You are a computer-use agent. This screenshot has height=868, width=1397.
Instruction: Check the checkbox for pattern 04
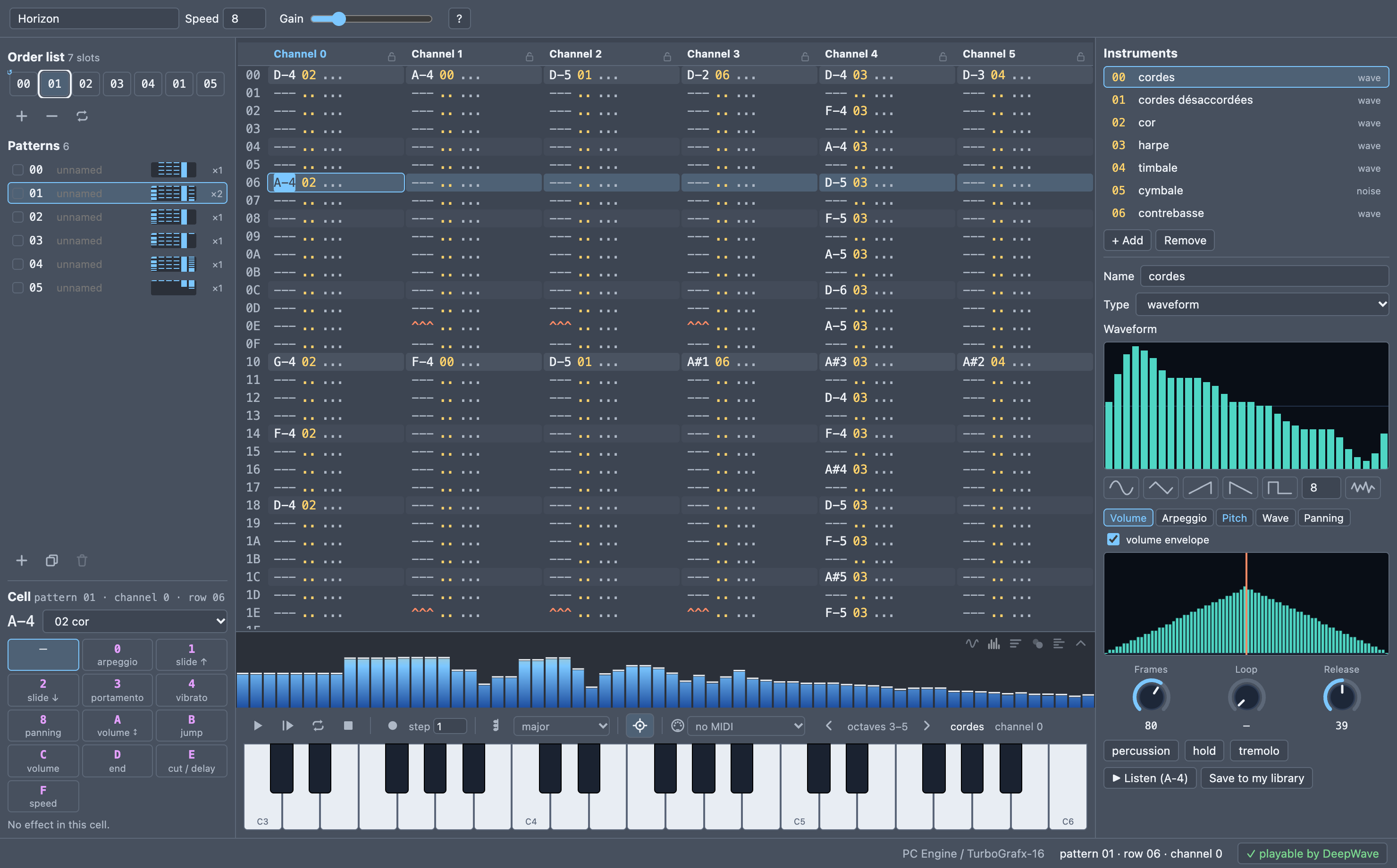pyautogui.click(x=18, y=264)
